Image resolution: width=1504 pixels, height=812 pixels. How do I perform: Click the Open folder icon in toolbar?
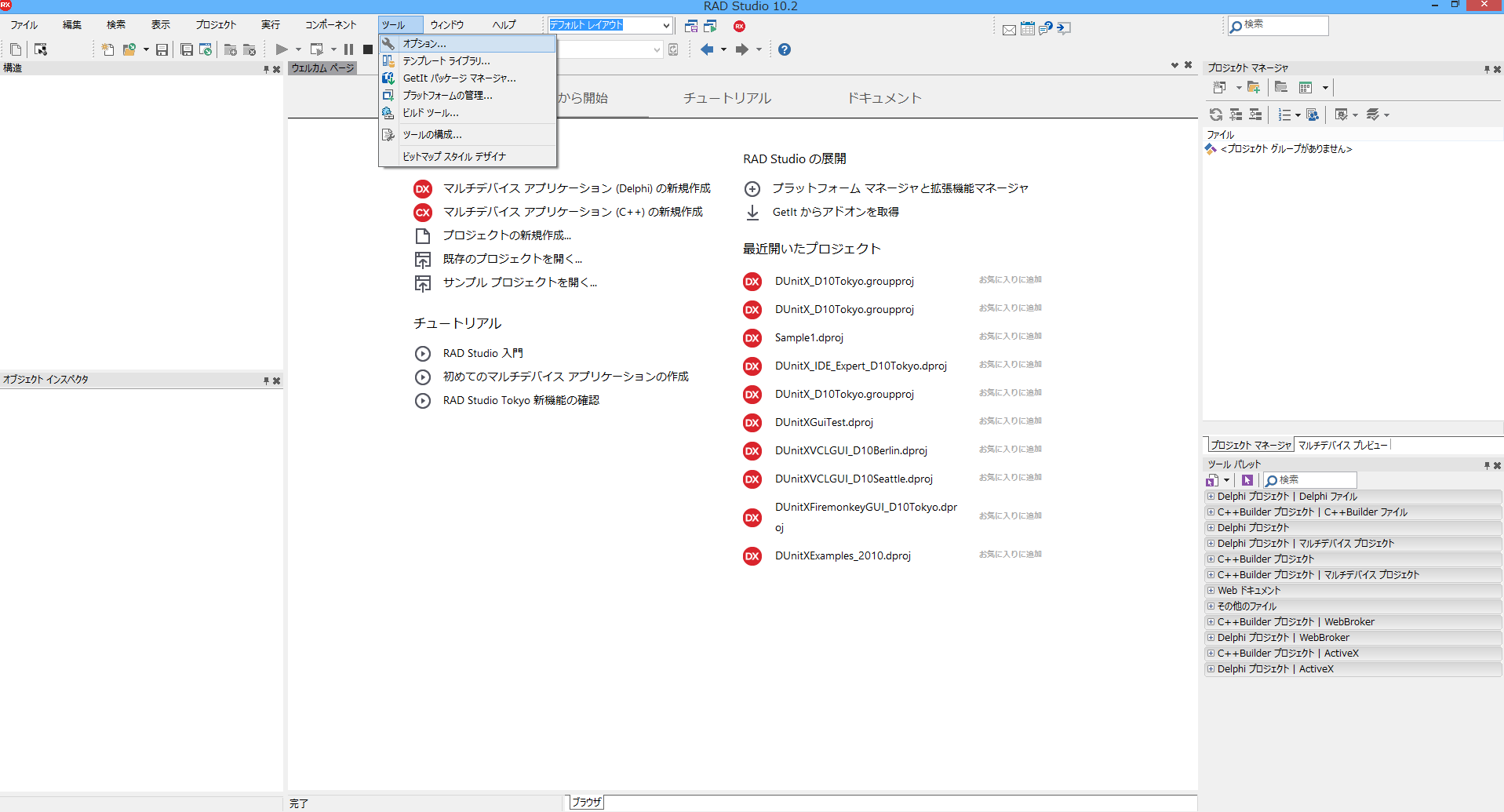pos(129,49)
